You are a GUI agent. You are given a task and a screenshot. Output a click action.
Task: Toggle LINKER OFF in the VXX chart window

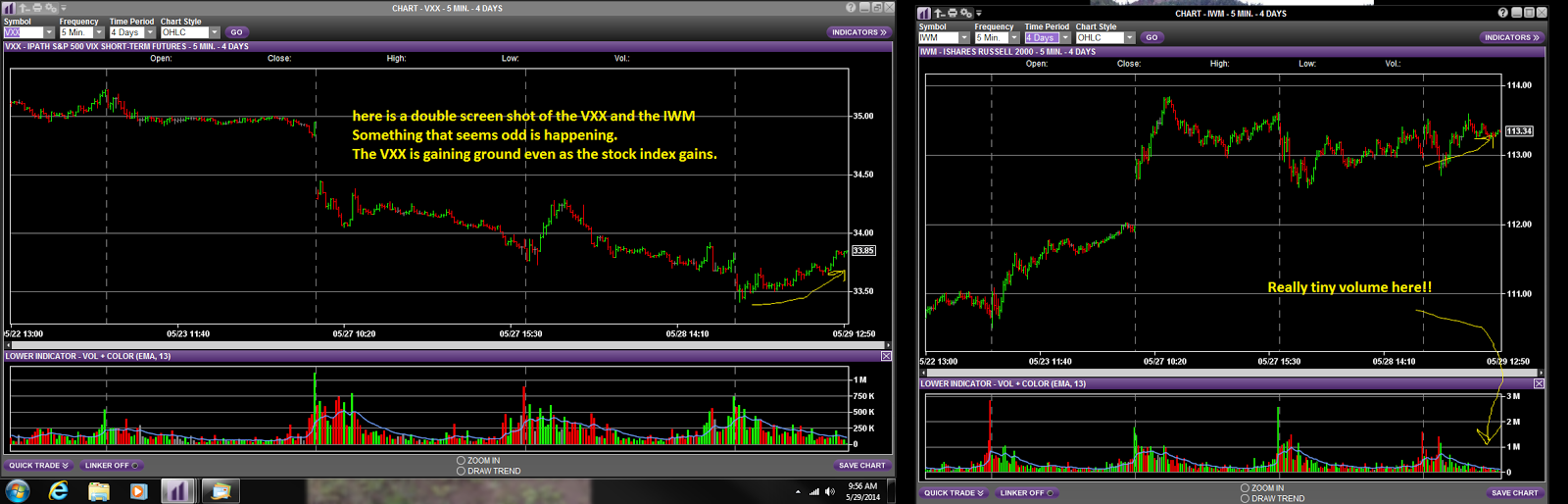[x=112, y=466]
